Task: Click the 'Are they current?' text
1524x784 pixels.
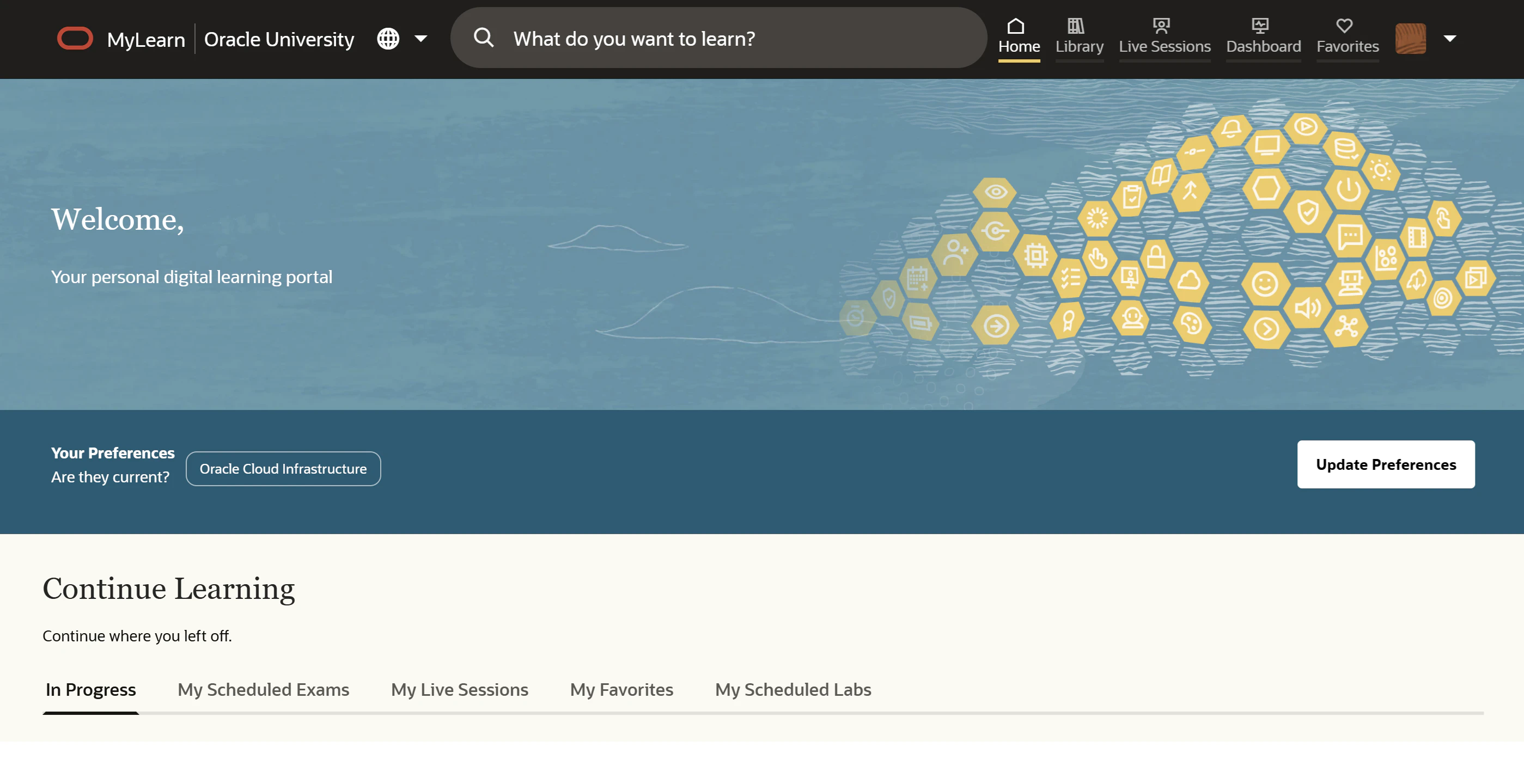Action: [111, 477]
